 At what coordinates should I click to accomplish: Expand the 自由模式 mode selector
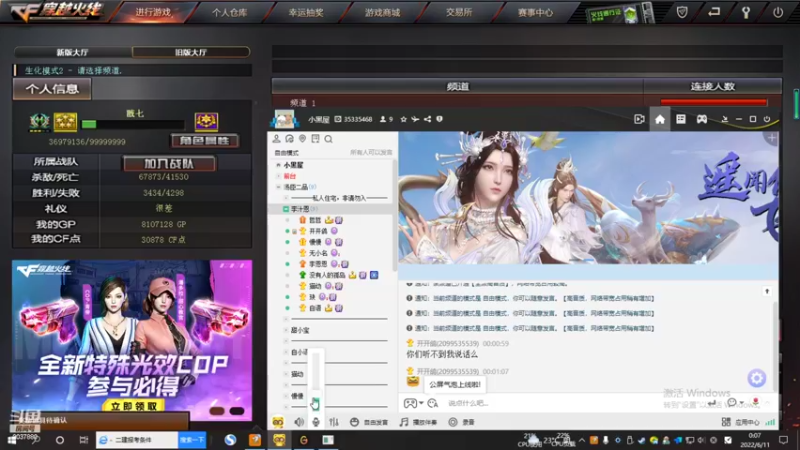click(286, 153)
